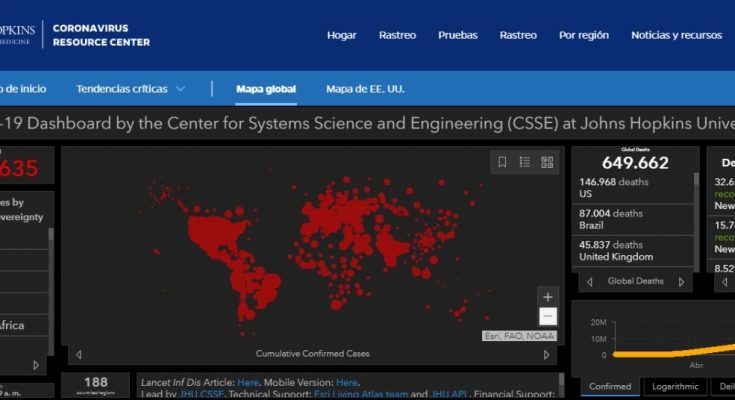Expand the Tendencias críticas dropdown
This screenshot has width=735, height=400.
[x=131, y=89]
